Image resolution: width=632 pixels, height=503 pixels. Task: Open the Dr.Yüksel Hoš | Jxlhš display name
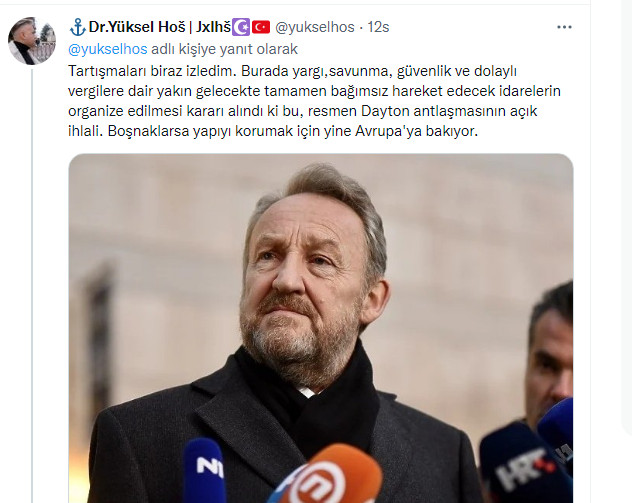pos(159,27)
